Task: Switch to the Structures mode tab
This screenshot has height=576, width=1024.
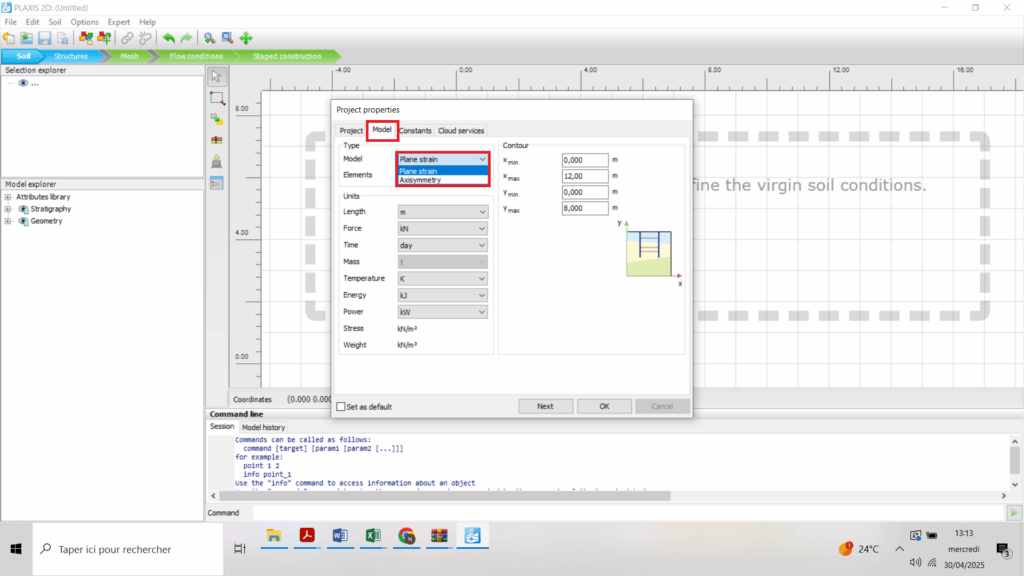Action: (71, 56)
